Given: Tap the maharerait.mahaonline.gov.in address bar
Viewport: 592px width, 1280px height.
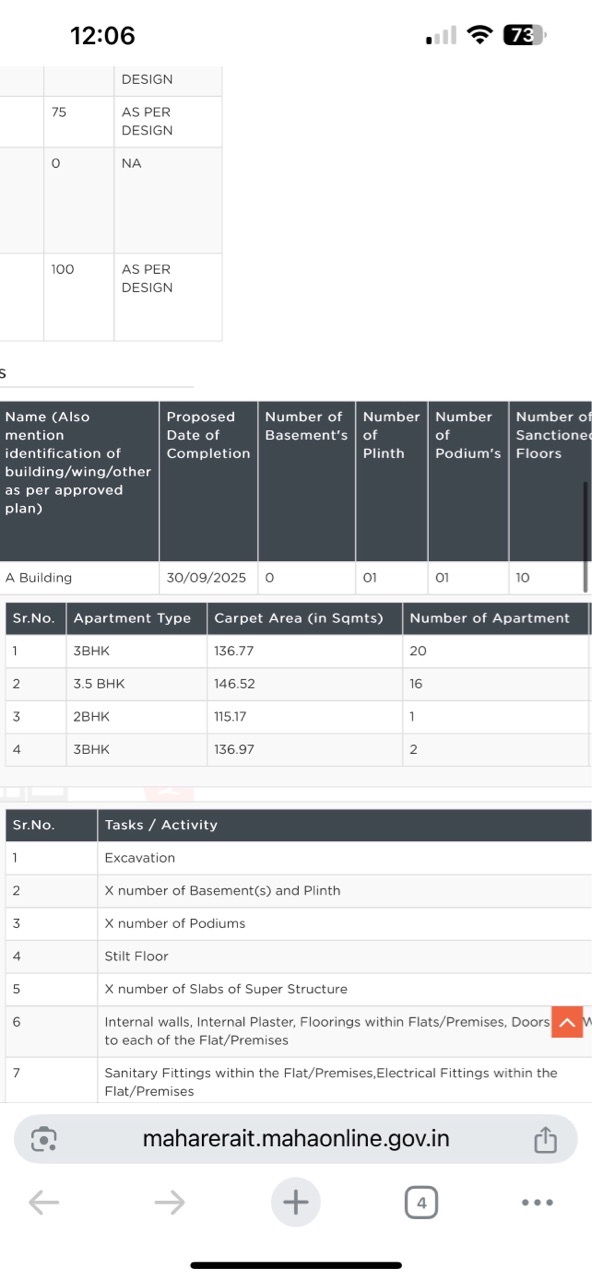Looking at the screenshot, I should point(296,1139).
